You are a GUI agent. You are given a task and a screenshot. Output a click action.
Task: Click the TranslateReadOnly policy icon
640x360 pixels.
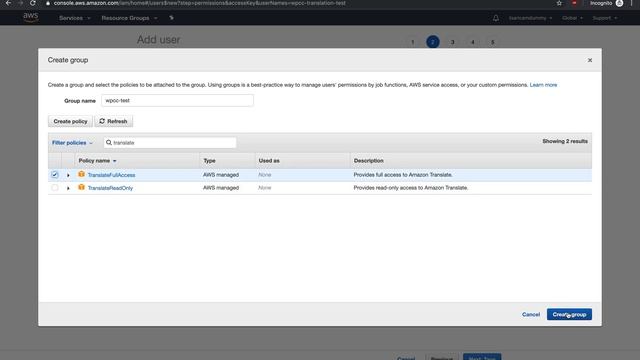tap(81, 187)
